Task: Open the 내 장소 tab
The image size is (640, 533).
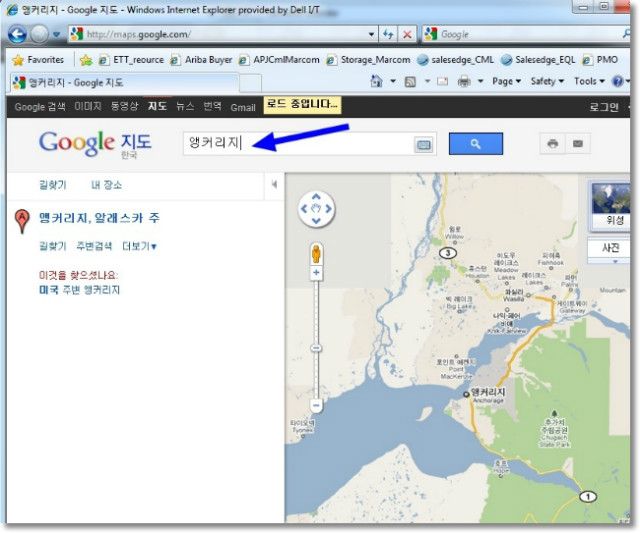Action: 107,185
